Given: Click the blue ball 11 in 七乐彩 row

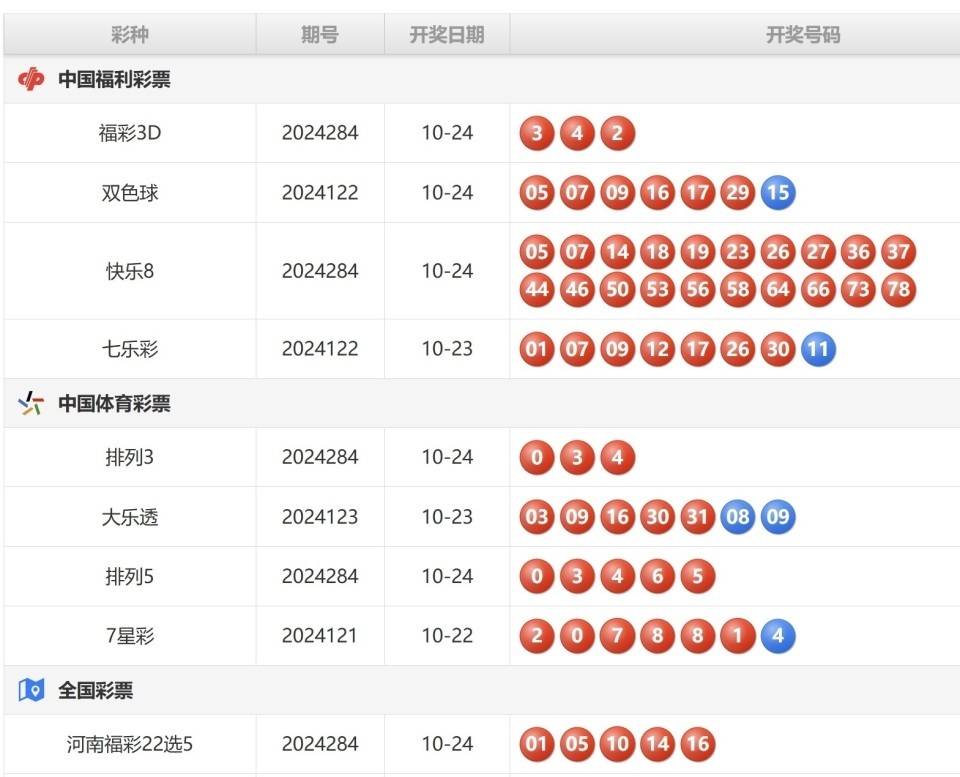Looking at the screenshot, I should (x=818, y=349).
